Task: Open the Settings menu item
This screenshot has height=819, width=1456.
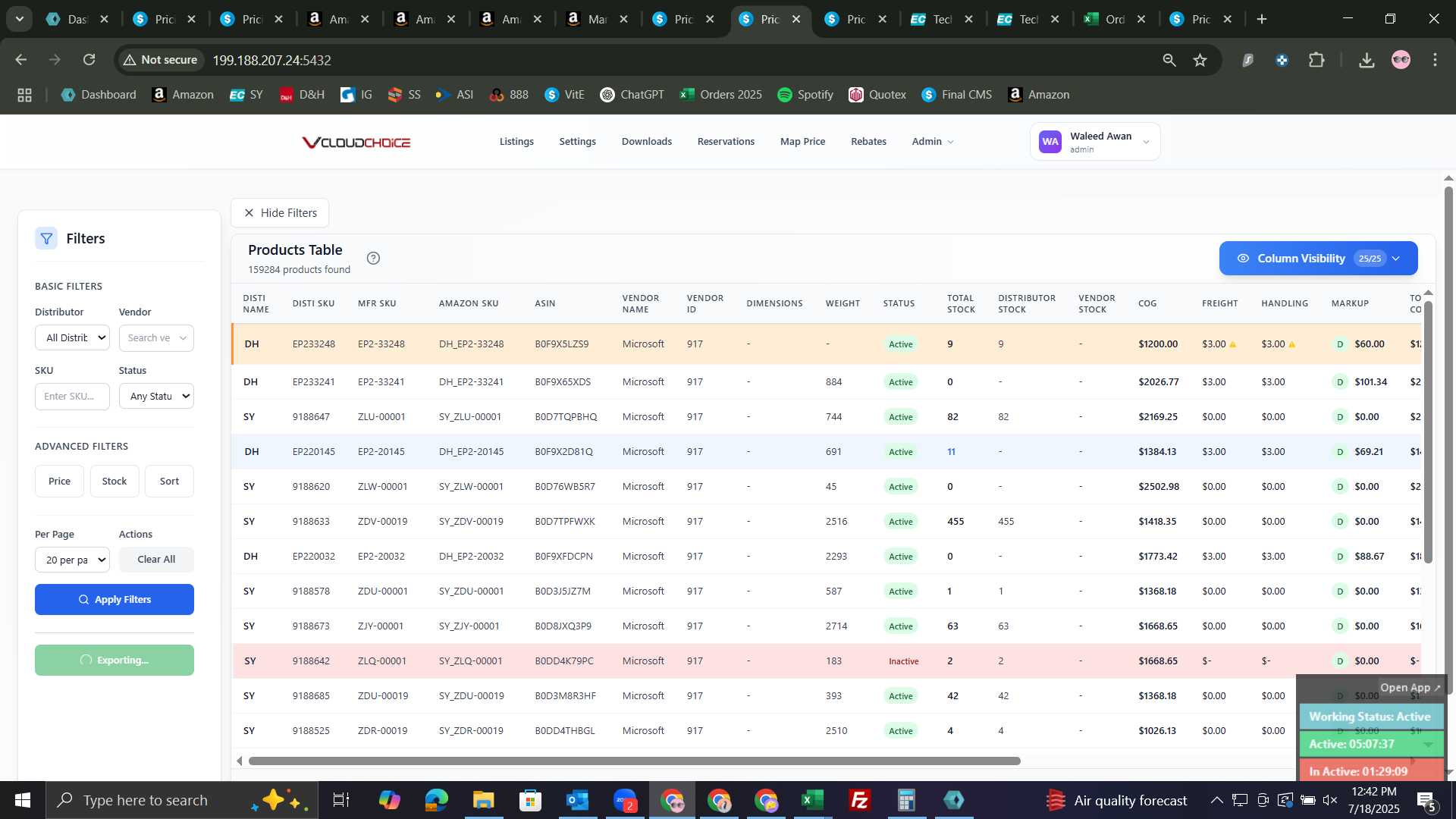Action: click(x=577, y=142)
